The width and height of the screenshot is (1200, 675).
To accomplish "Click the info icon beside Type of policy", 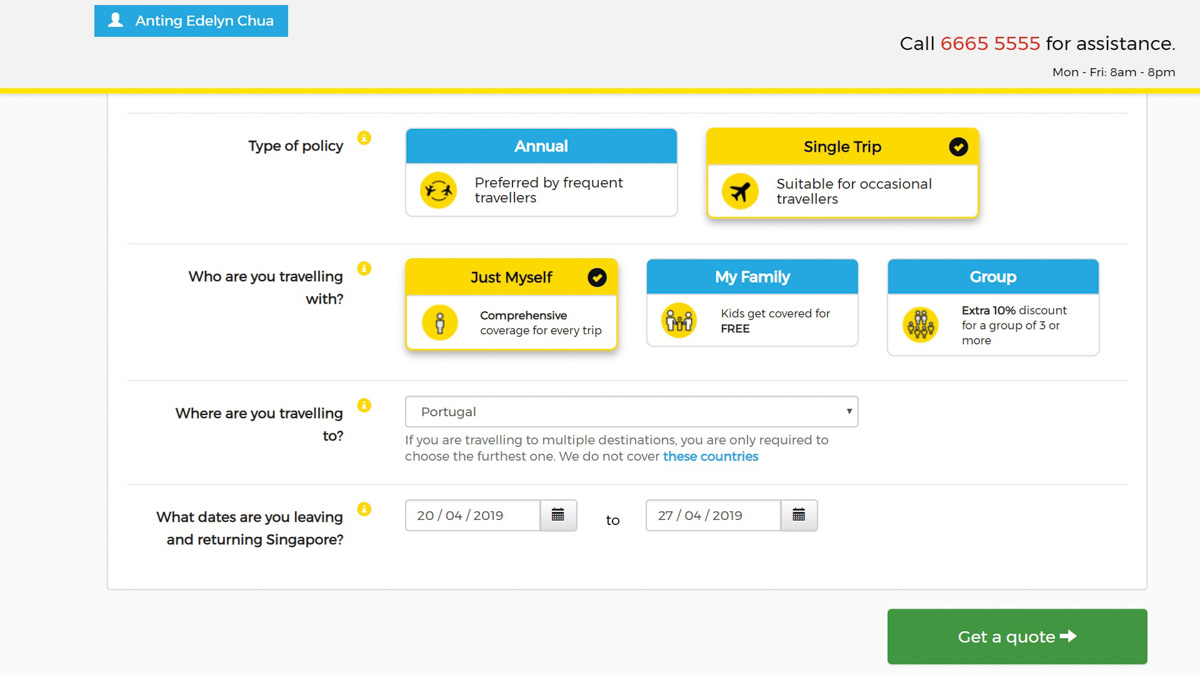I will click(x=364, y=138).
